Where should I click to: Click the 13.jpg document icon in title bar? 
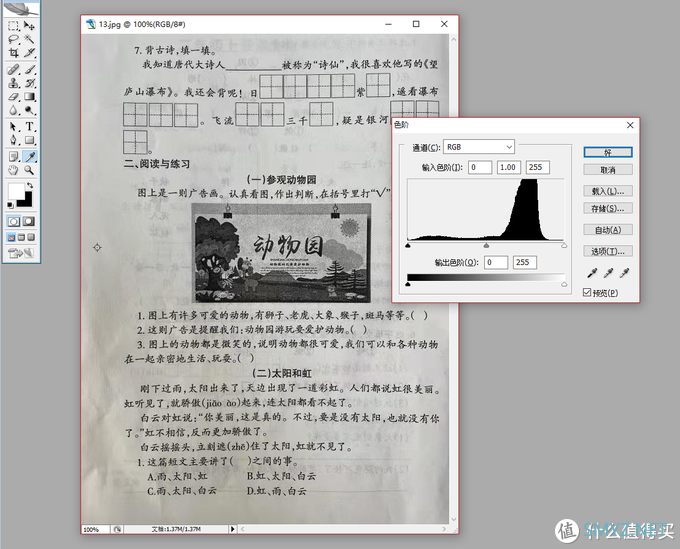tap(91, 24)
